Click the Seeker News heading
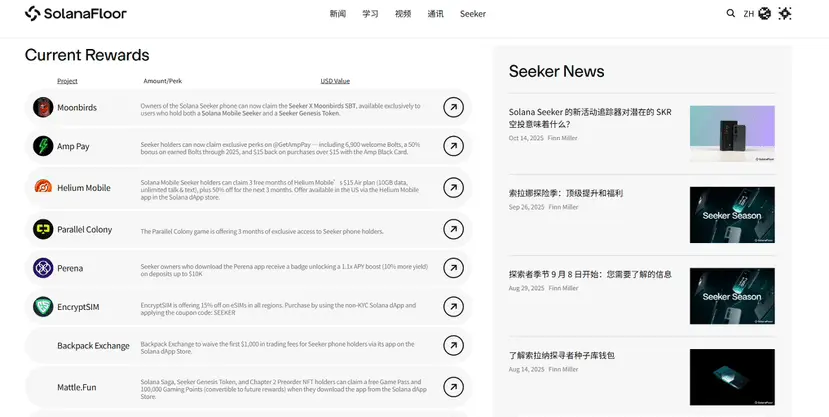829x417 pixels. [x=557, y=71]
